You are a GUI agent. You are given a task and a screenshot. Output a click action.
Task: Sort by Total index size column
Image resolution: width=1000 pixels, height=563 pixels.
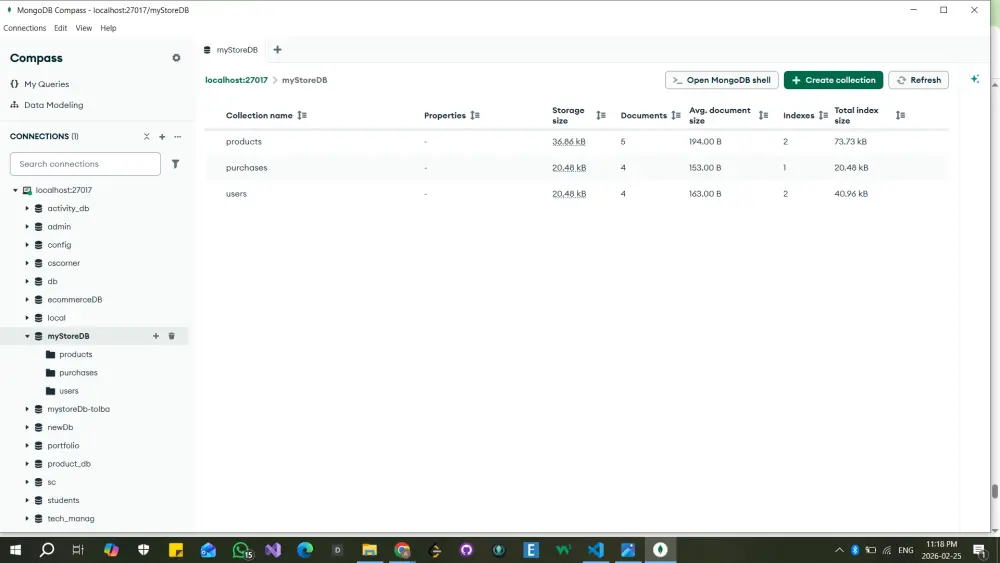[900, 115]
